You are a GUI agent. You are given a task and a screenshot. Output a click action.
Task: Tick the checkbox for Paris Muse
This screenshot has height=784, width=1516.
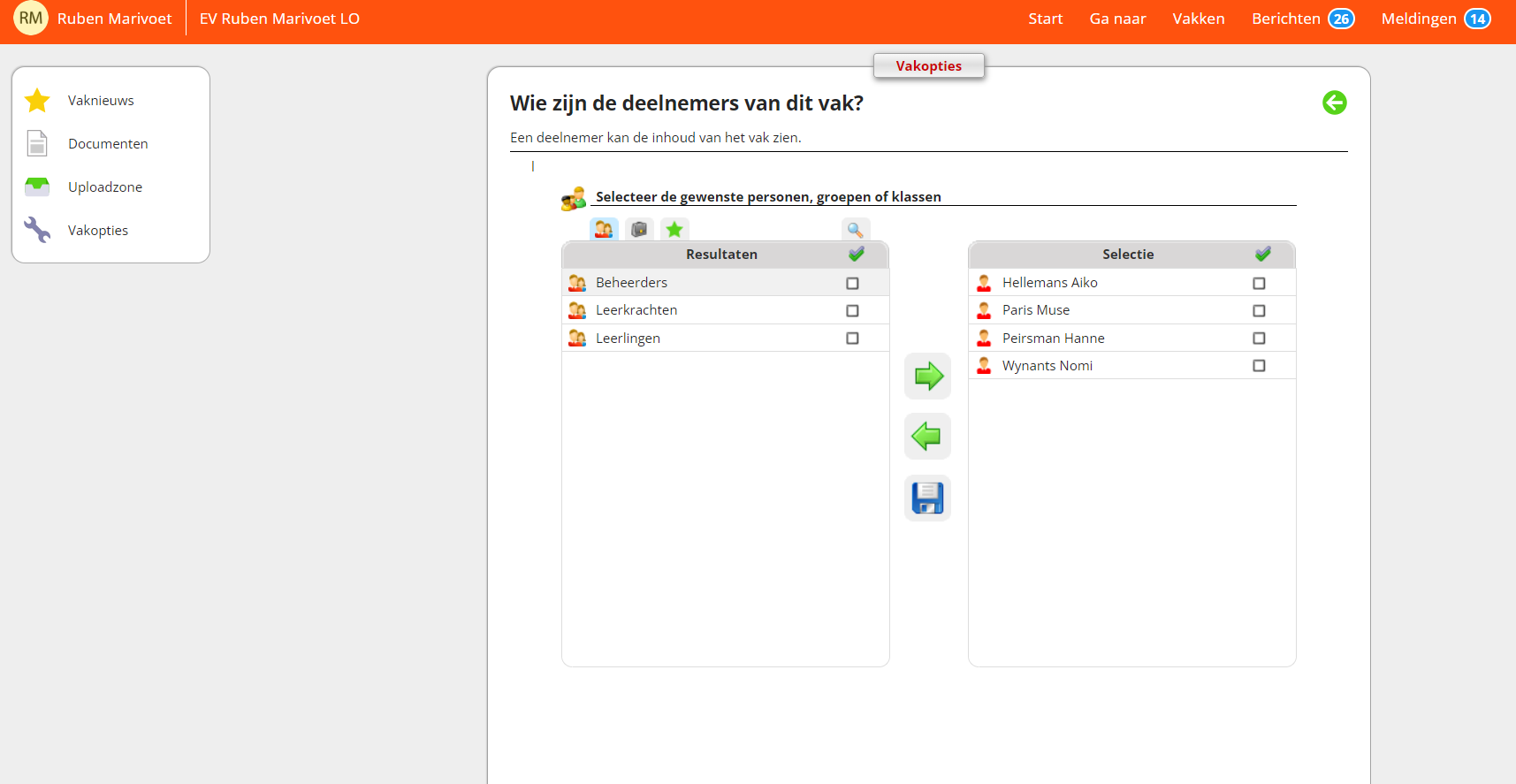(1259, 310)
